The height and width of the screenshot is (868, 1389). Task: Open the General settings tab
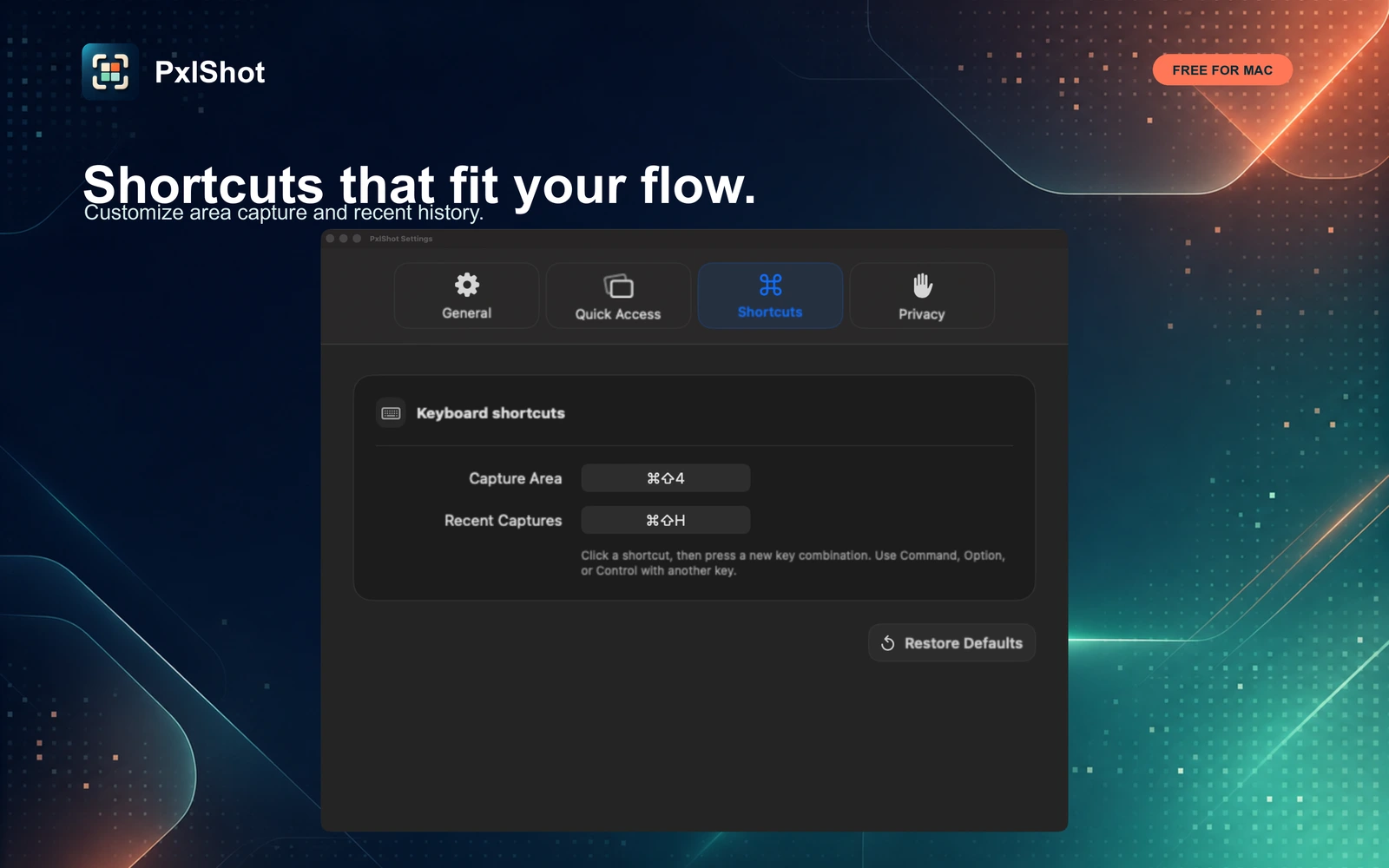(466, 296)
